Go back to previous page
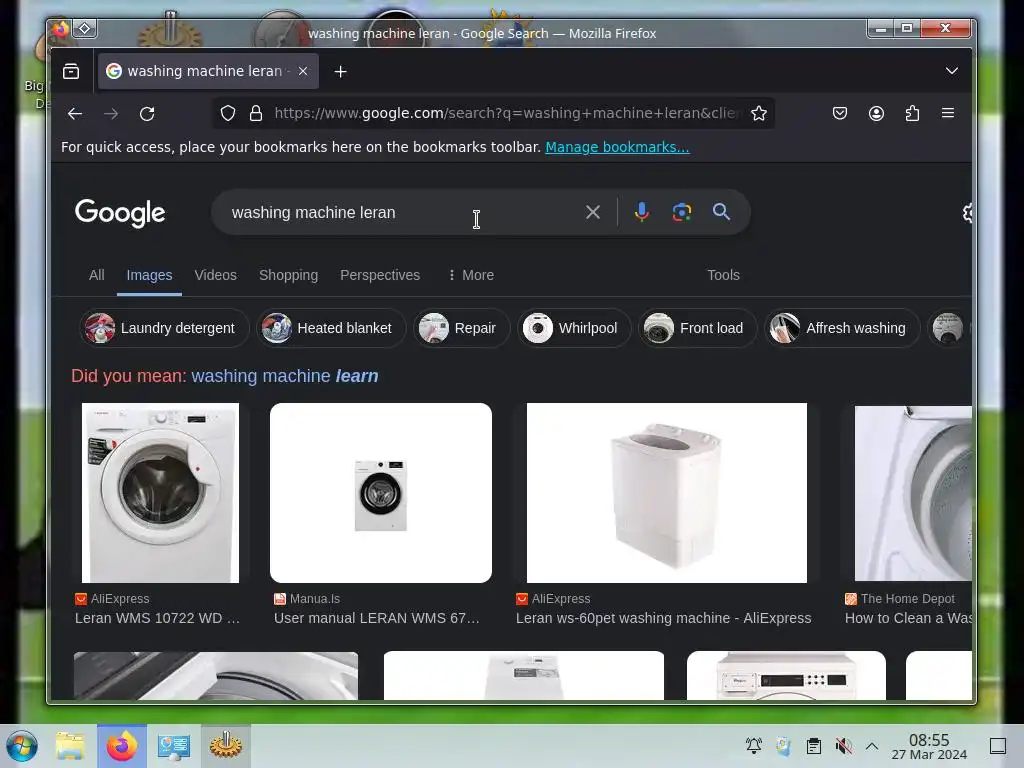The width and height of the screenshot is (1024, 768). (x=75, y=114)
